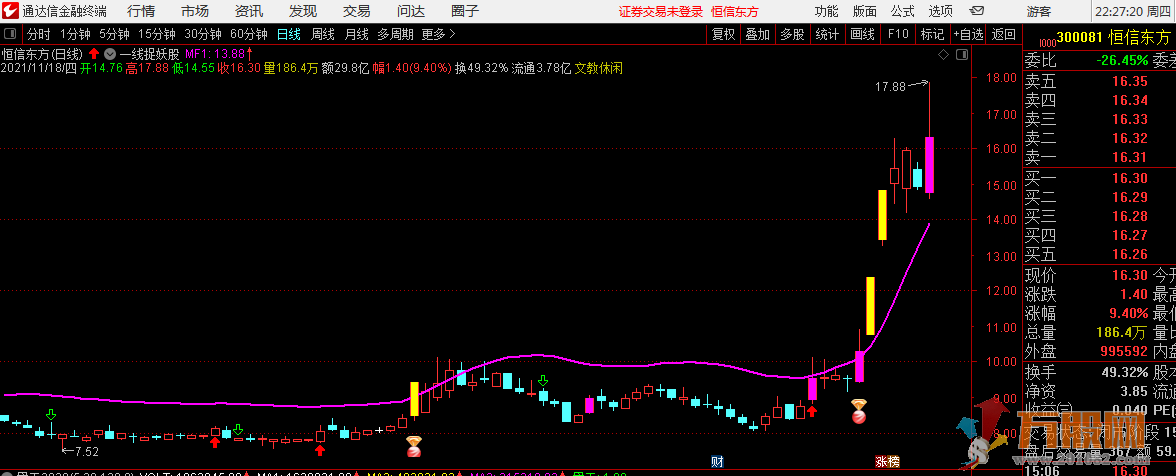Switch to the 5分钟 period tab
The height and width of the screenshot is (476, 1176).
(114, 34)
